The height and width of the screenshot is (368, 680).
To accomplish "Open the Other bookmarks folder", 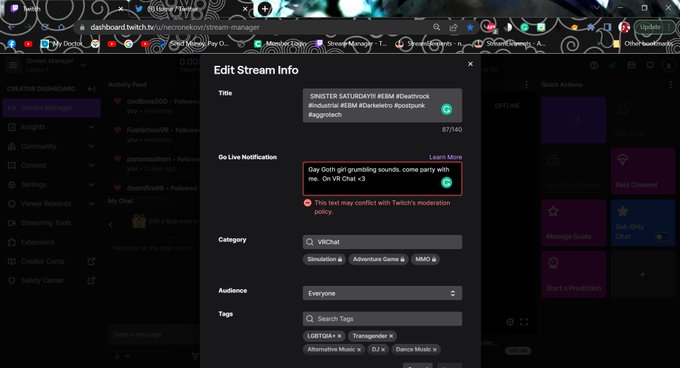I will click(x=643, y=44).
